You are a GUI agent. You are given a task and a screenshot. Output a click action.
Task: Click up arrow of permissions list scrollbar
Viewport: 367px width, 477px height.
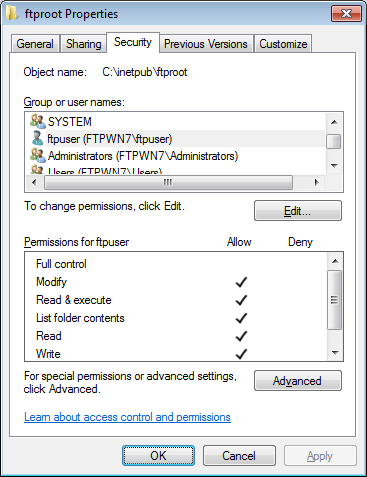coord(335,261)
